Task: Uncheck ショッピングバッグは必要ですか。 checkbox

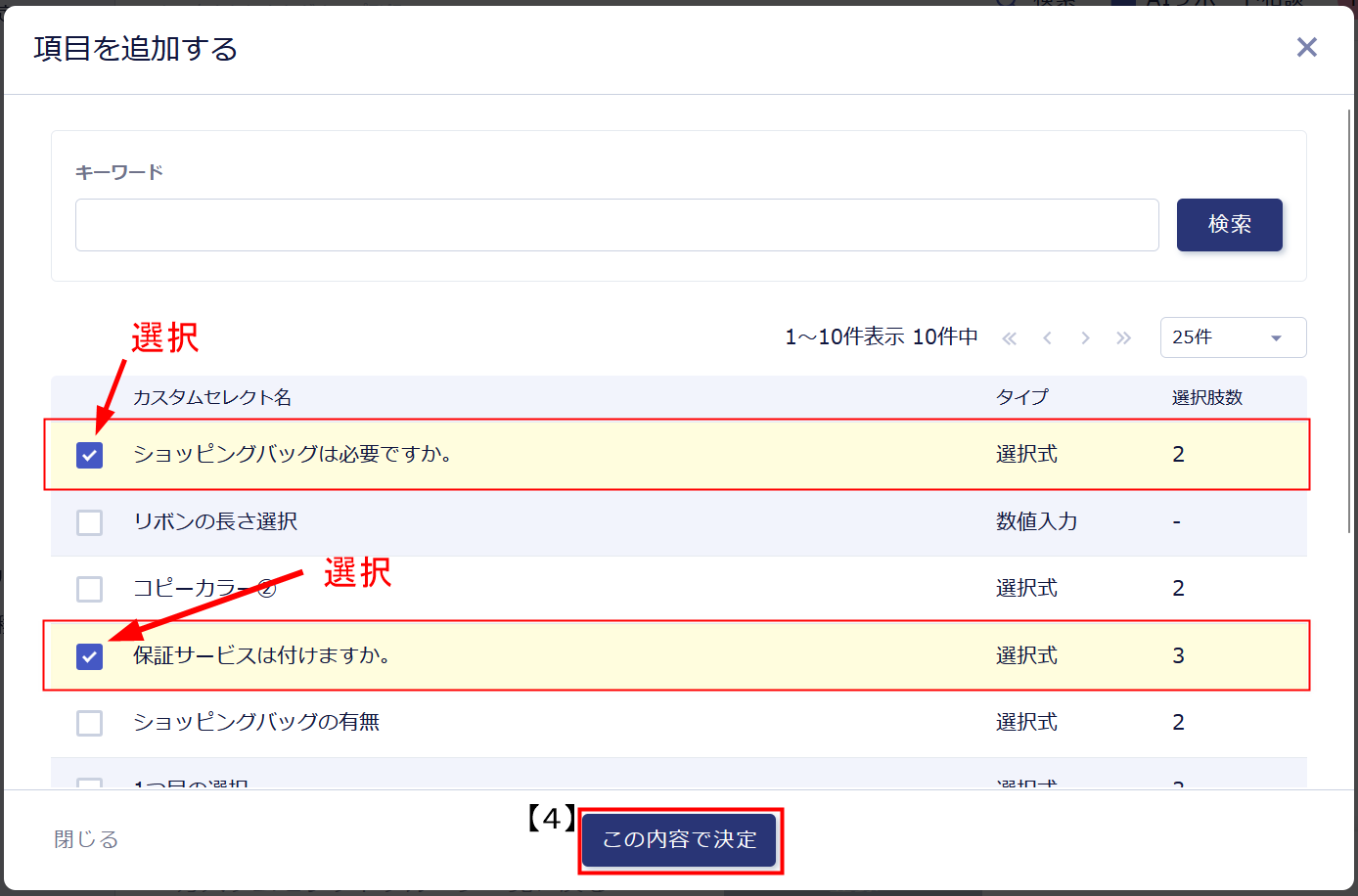Action: point(90,455)
